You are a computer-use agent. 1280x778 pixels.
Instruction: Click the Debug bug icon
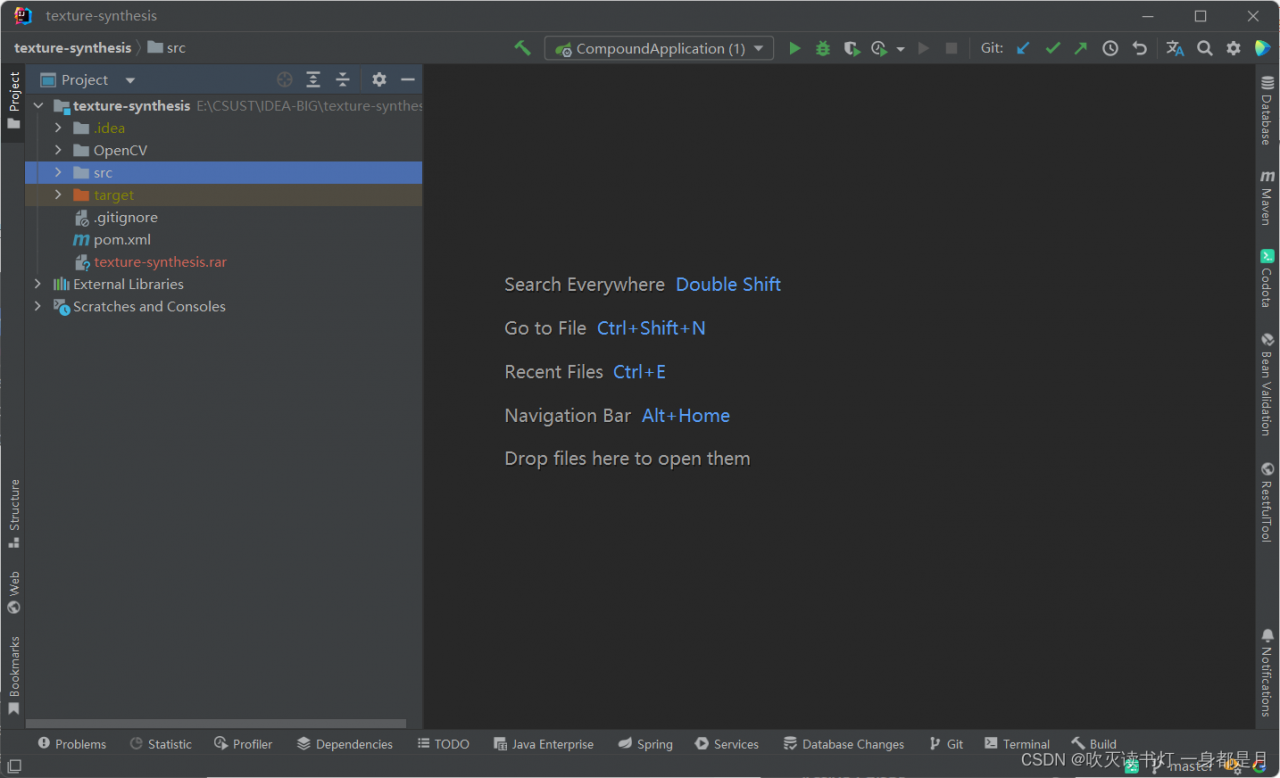pos(822,48)
